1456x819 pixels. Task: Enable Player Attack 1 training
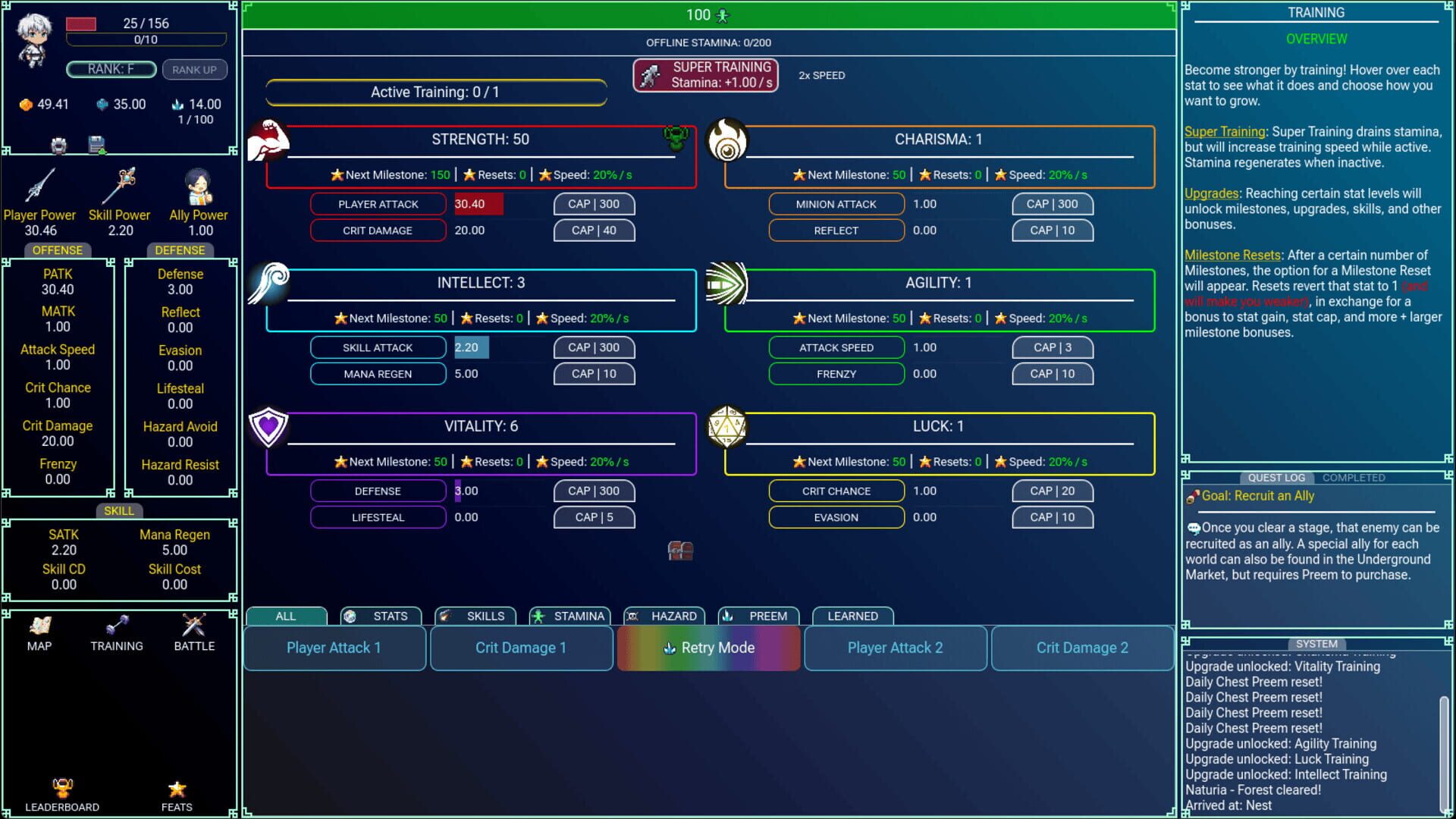(334, 648)
